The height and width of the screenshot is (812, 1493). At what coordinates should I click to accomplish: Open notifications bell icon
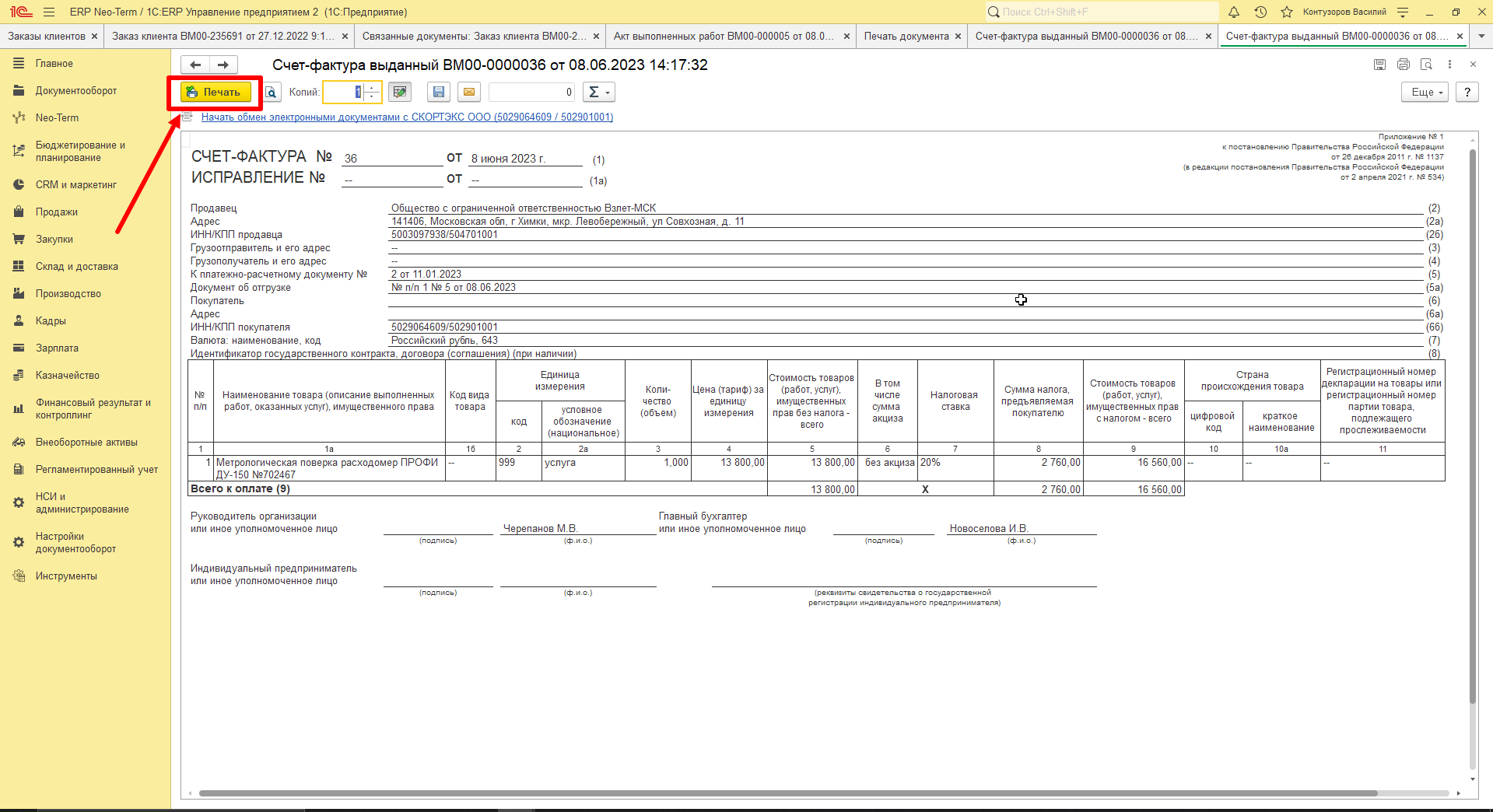(1234, 12)
